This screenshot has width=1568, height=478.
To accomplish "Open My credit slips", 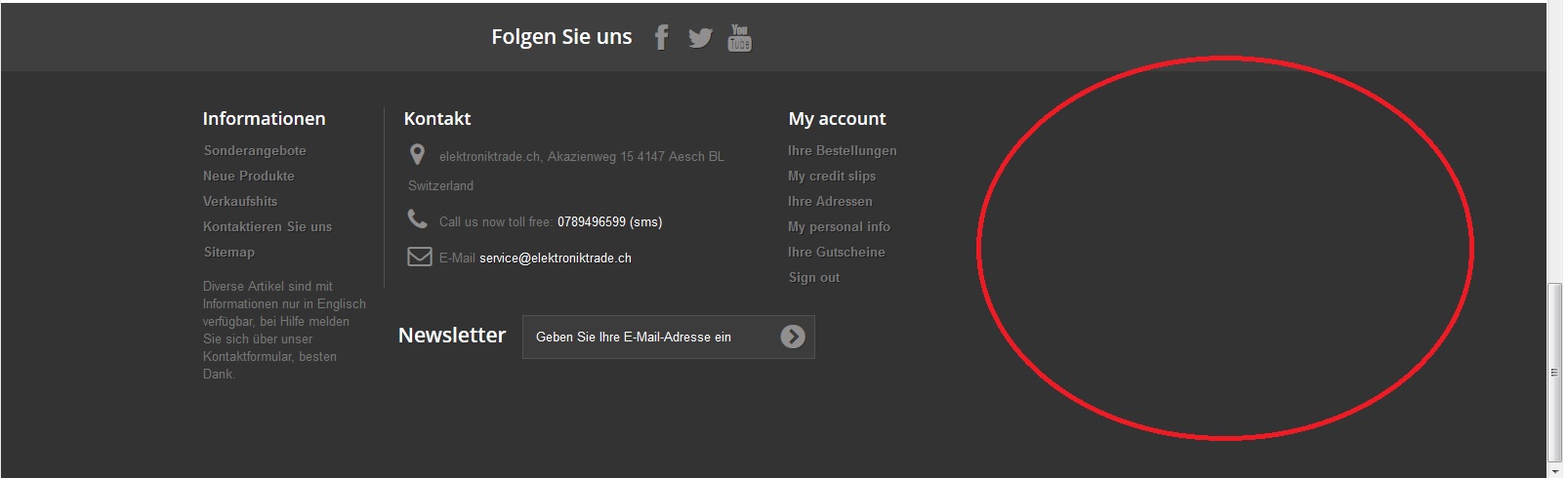I will (832, 176).
